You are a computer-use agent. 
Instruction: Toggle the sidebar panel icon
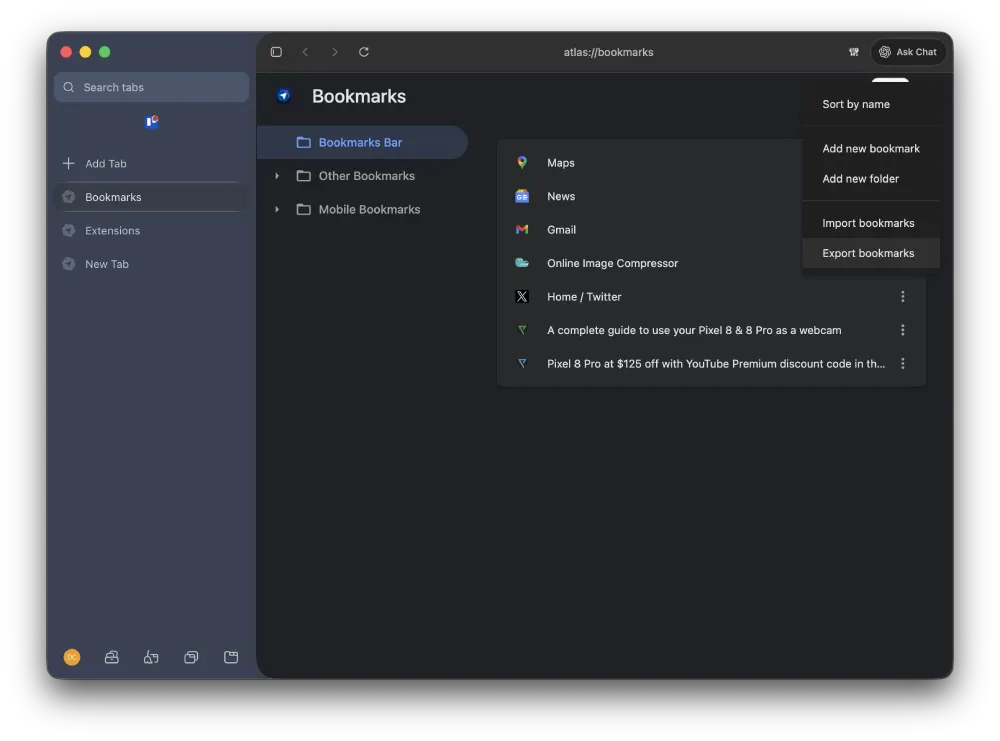click(x=276, y=52)
